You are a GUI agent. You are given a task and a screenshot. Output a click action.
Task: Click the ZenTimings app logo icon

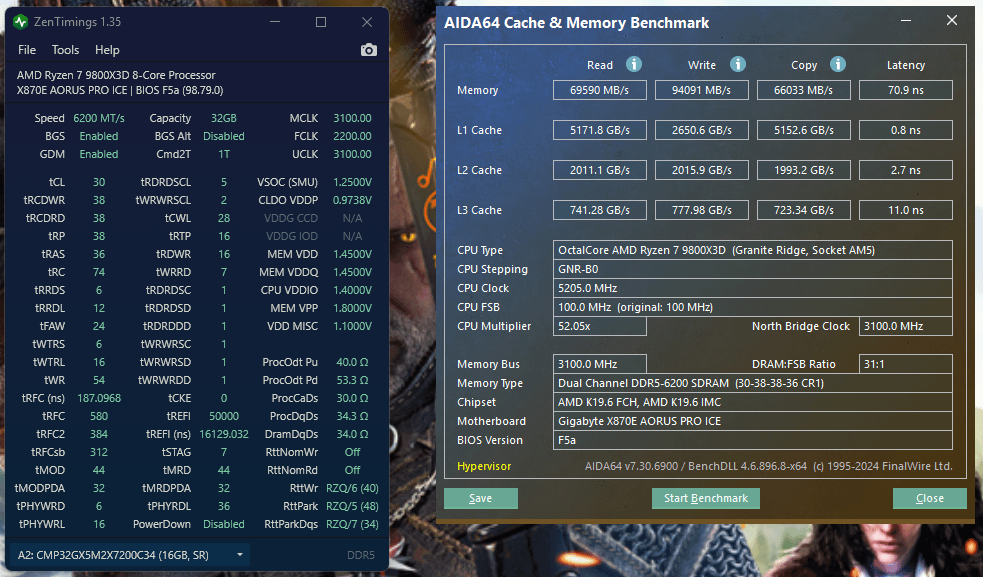pyautogui.click(x=21, y=22)
